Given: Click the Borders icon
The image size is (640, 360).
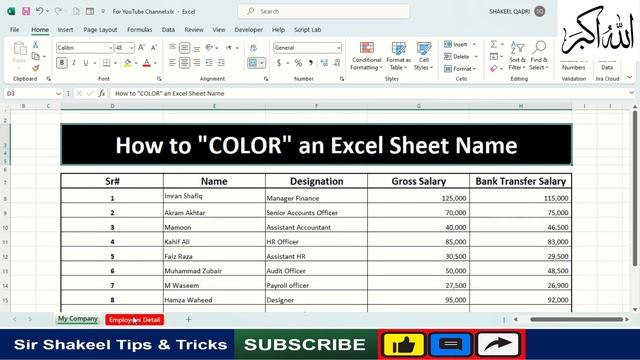Looking at the screenshot, I should [107, 63].
